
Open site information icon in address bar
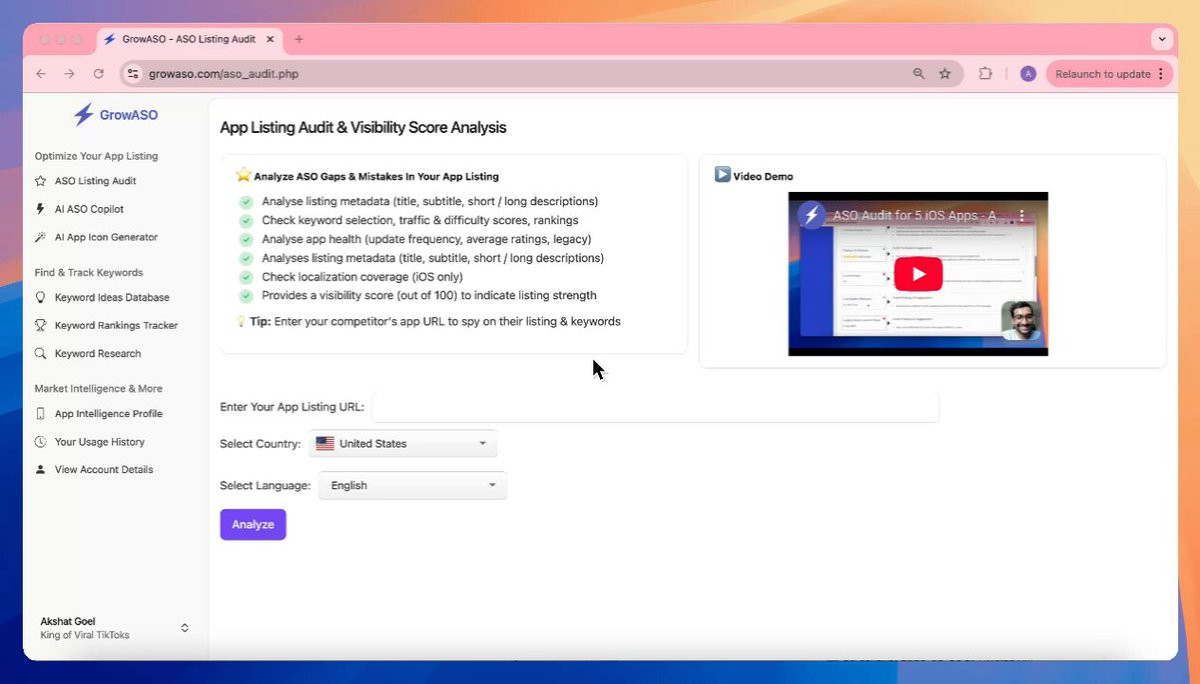[133, 74]
